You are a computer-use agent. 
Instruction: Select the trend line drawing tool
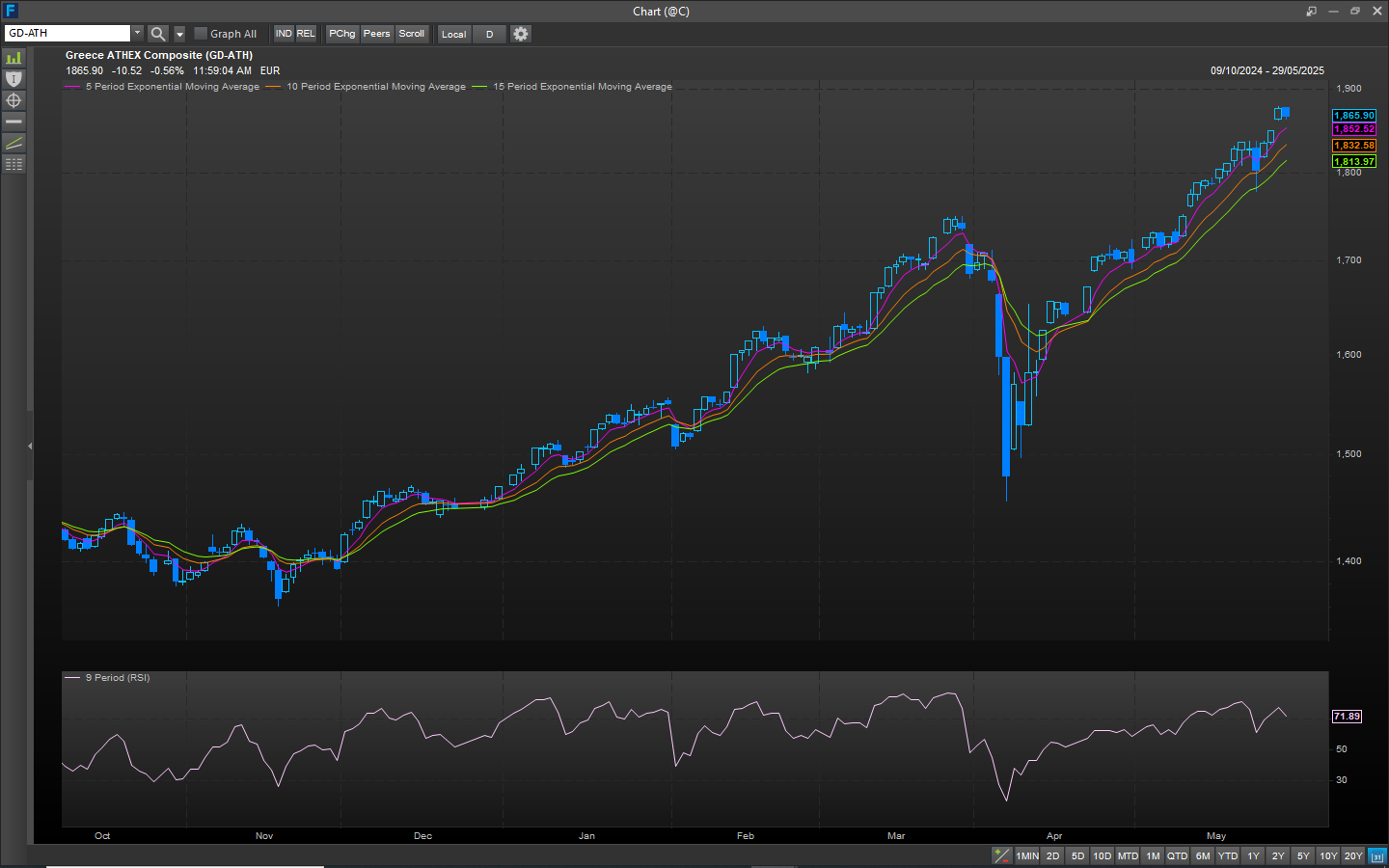point(14,143)
